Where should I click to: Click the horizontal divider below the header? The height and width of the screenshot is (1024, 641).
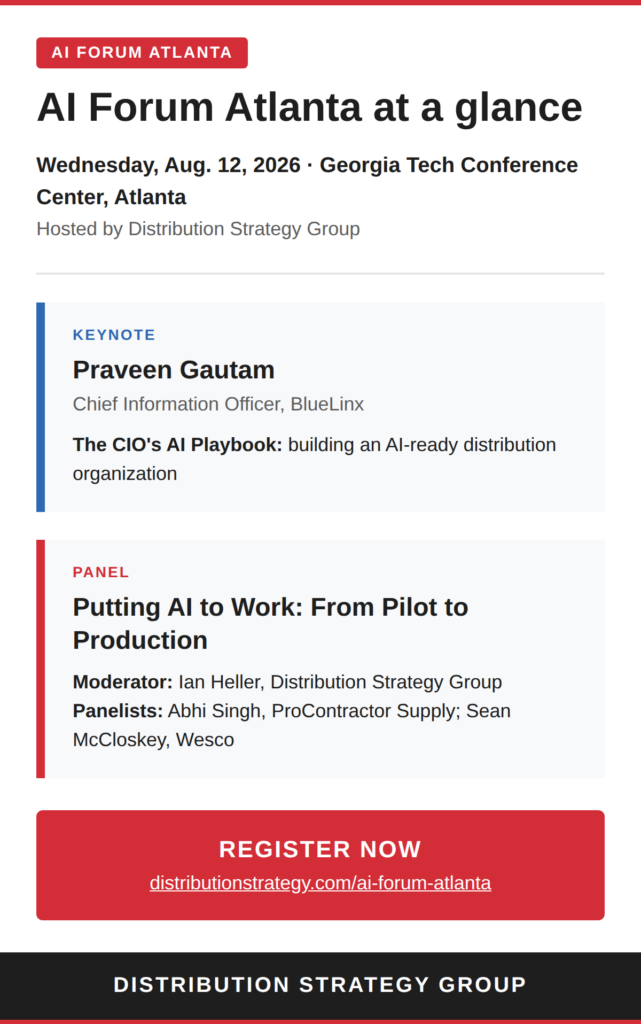tap(320, 274)
